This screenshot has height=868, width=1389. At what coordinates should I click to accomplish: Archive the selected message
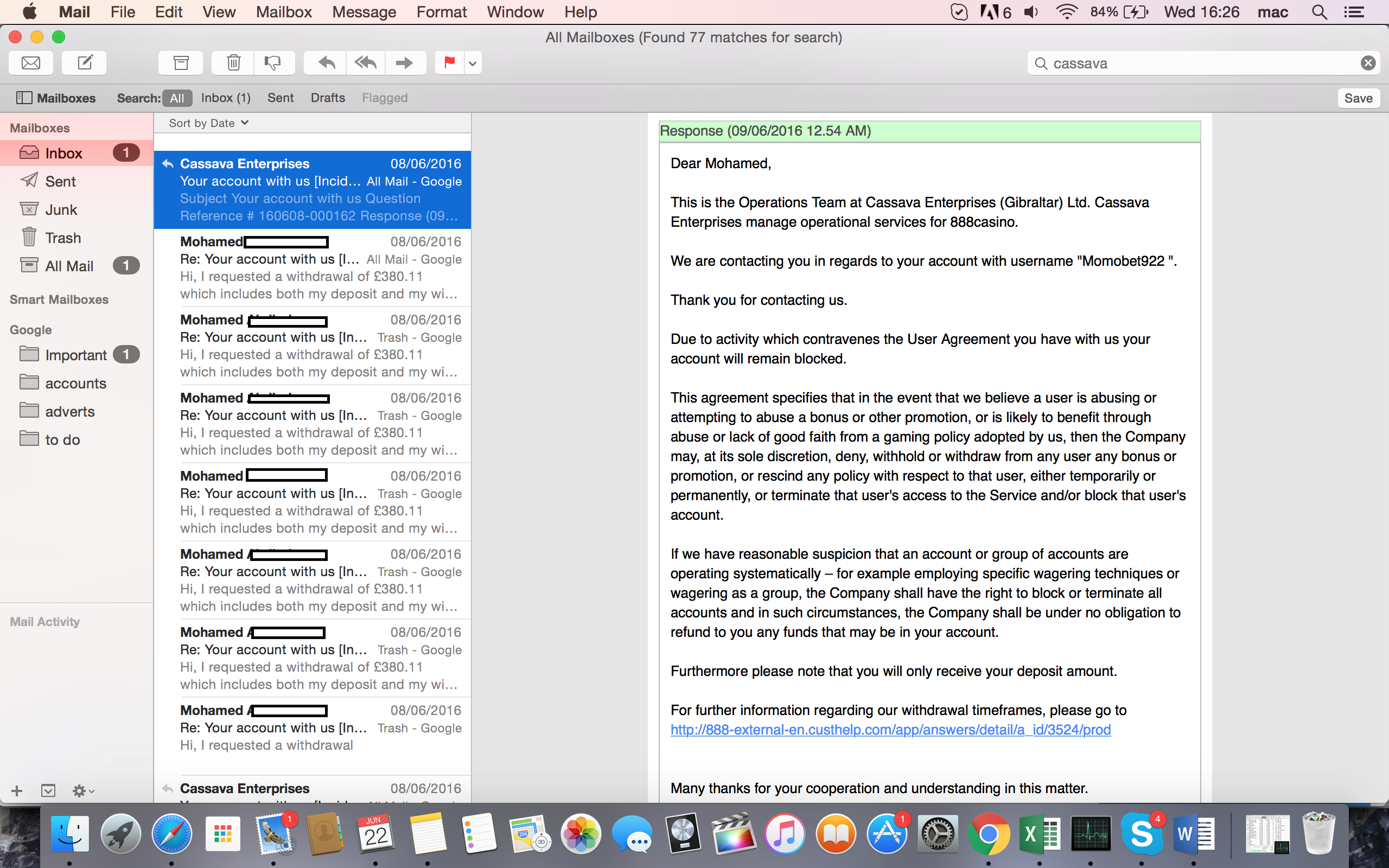click(181, 62)
